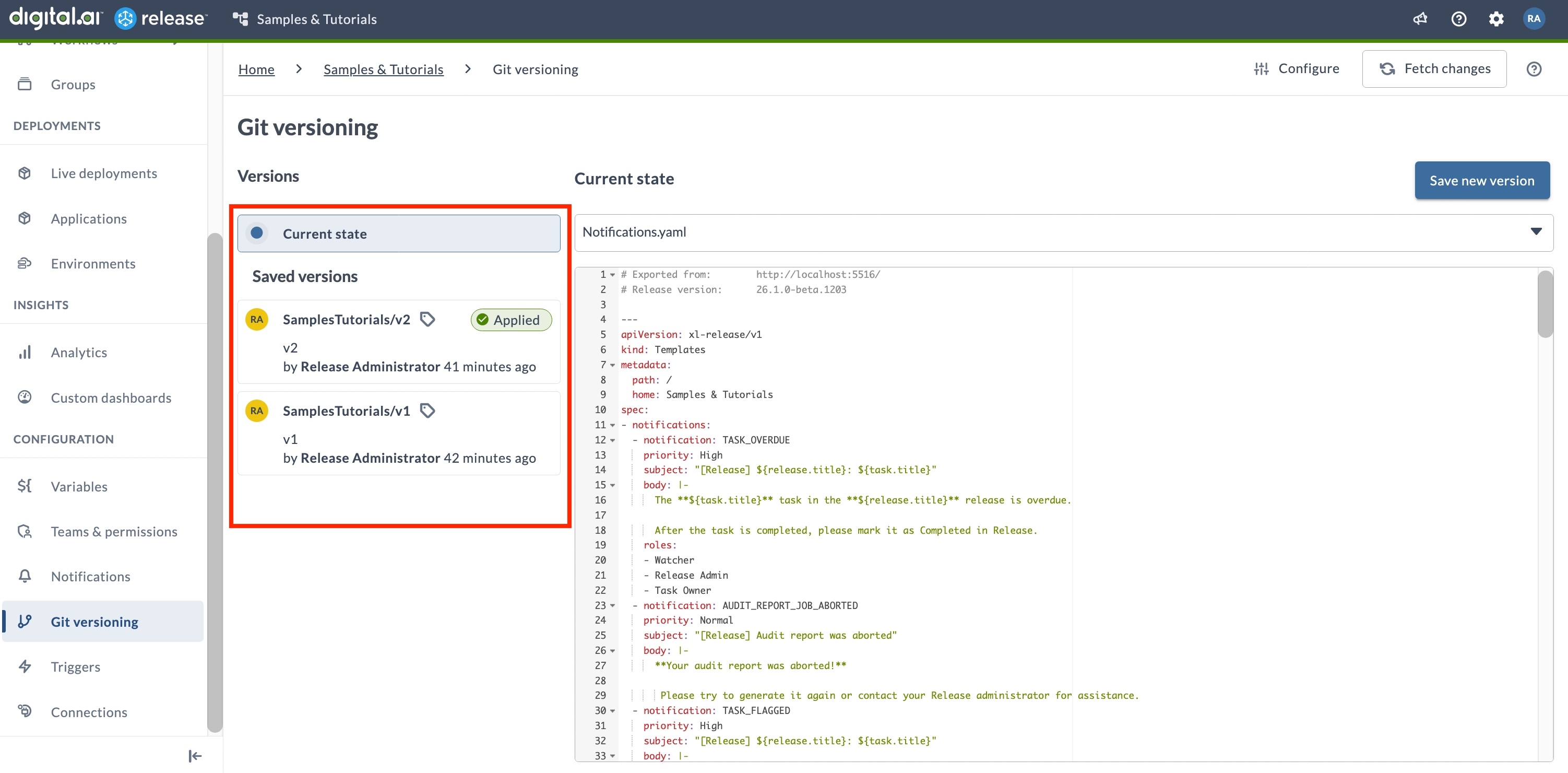The height and width of the screenshot is (773, 1568).
Task: Click the page help icon beside Fetch changes
Action: 1534,69
